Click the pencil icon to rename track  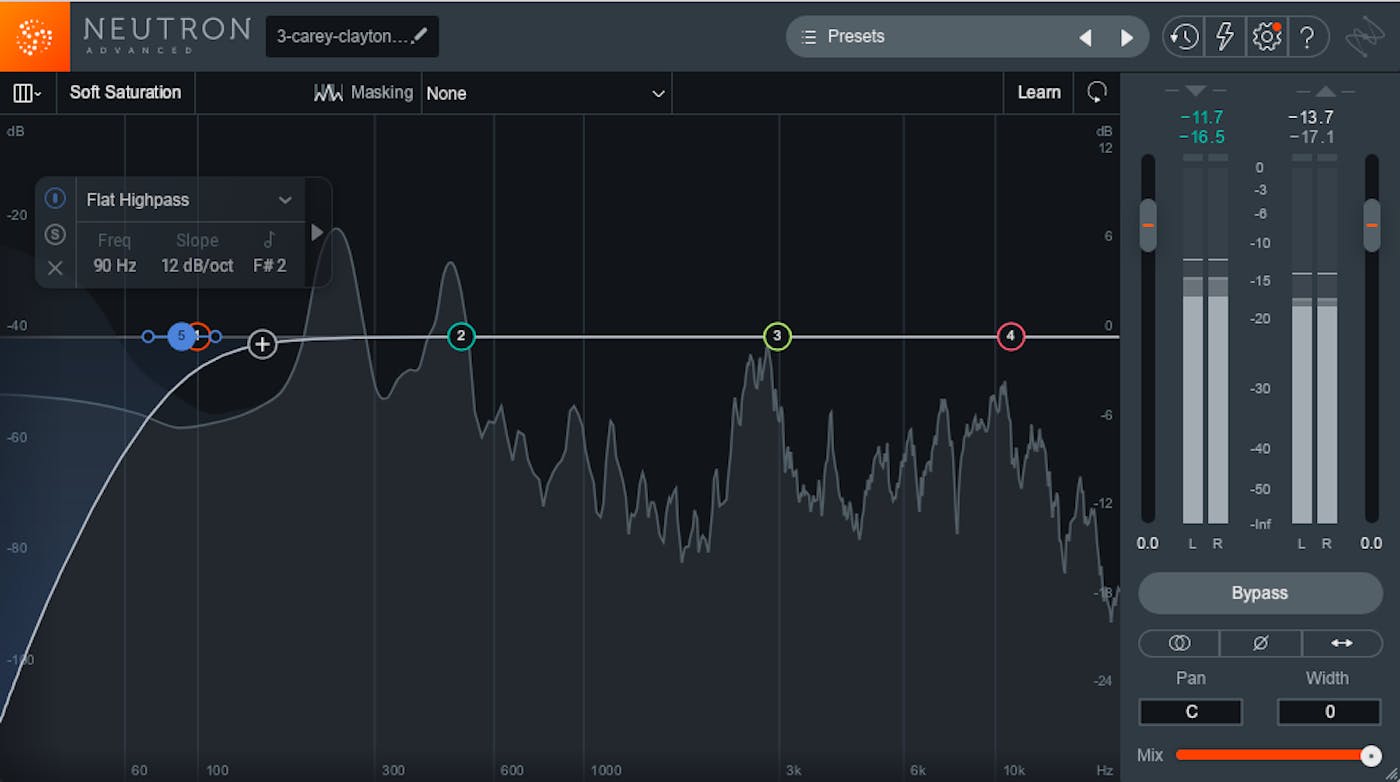(420, 36)
